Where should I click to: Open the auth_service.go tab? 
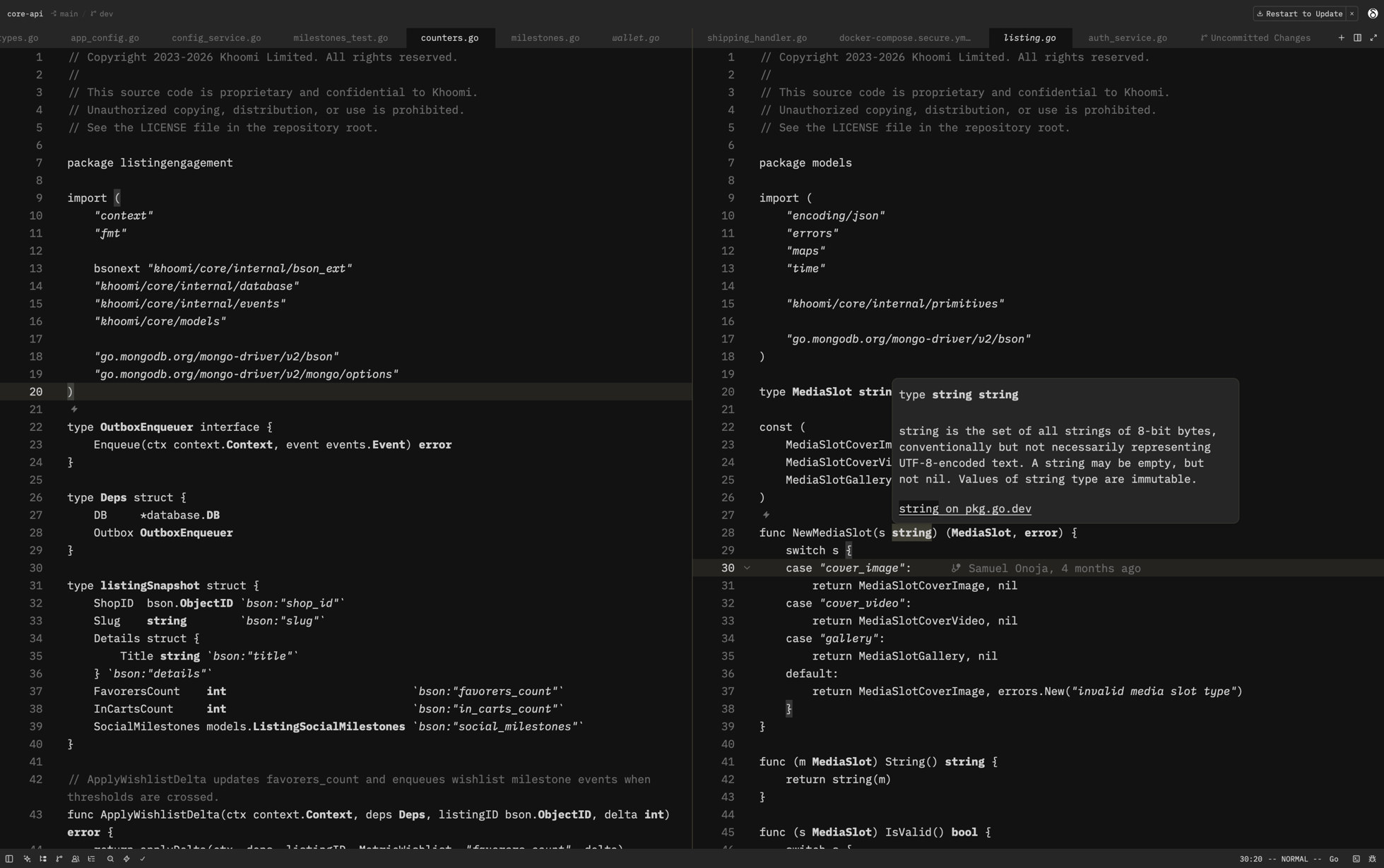click(x=1127, y=37)
